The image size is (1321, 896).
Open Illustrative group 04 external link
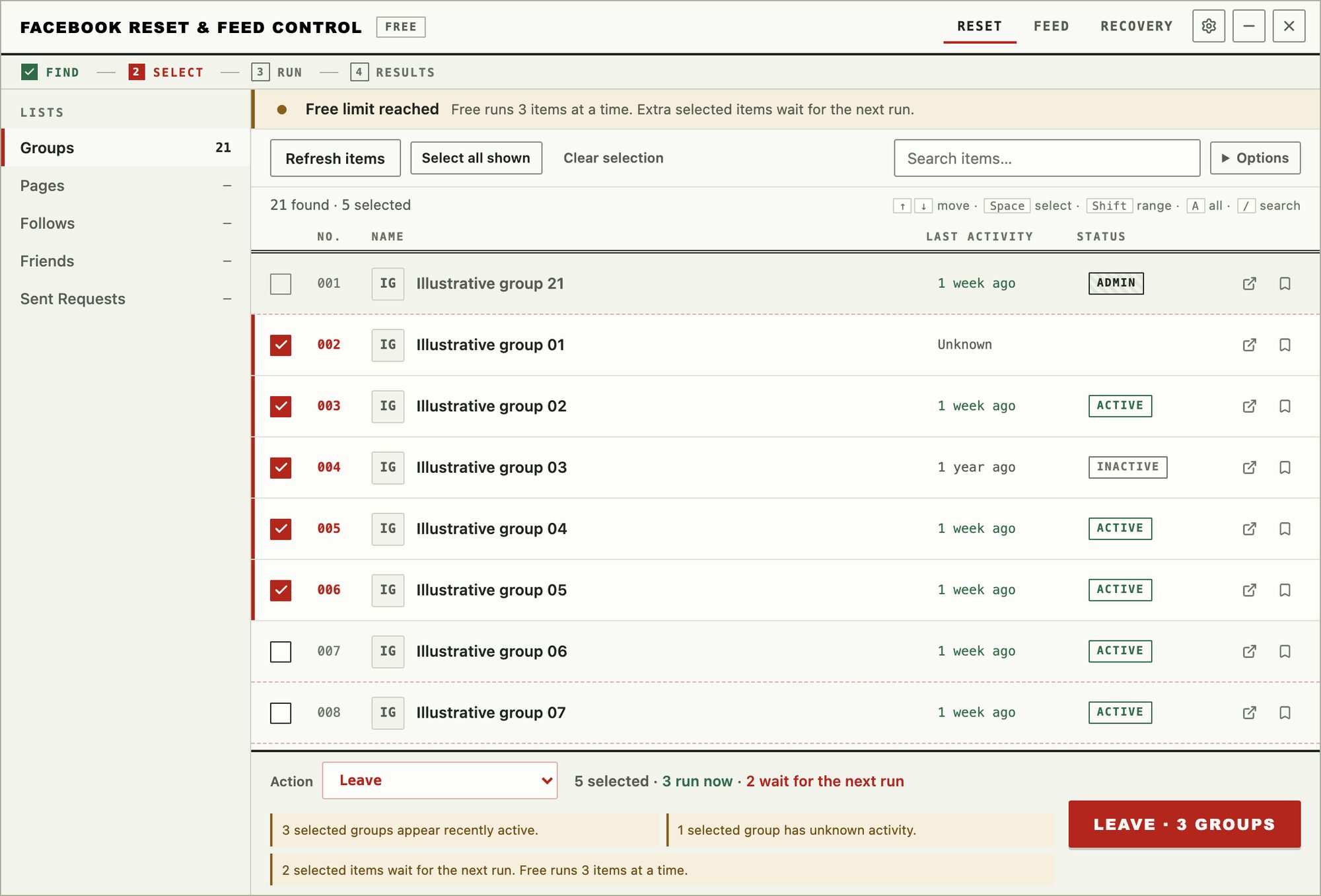click(1249, 529)
